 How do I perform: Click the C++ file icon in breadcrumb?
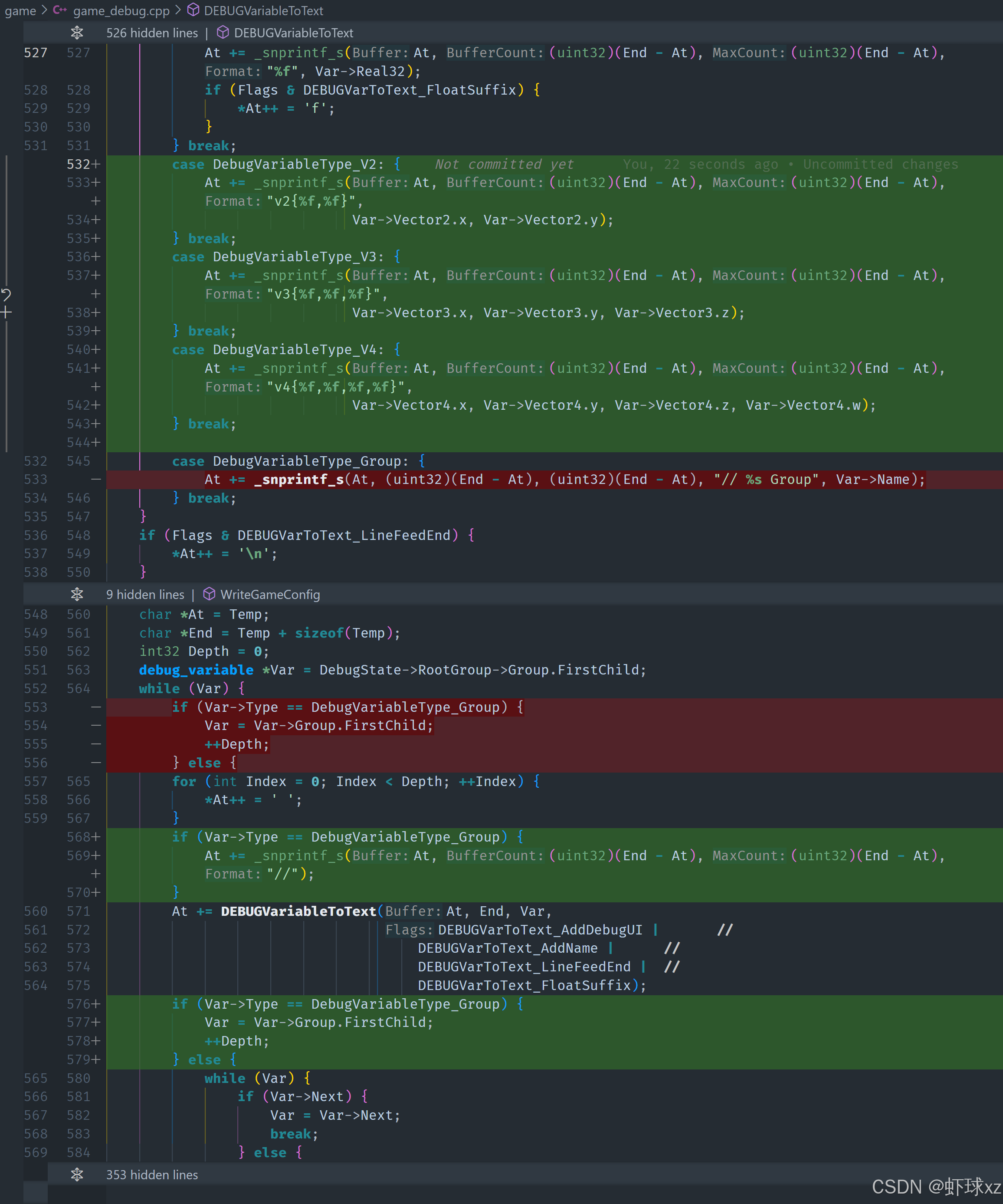click(x=59, y=10)
